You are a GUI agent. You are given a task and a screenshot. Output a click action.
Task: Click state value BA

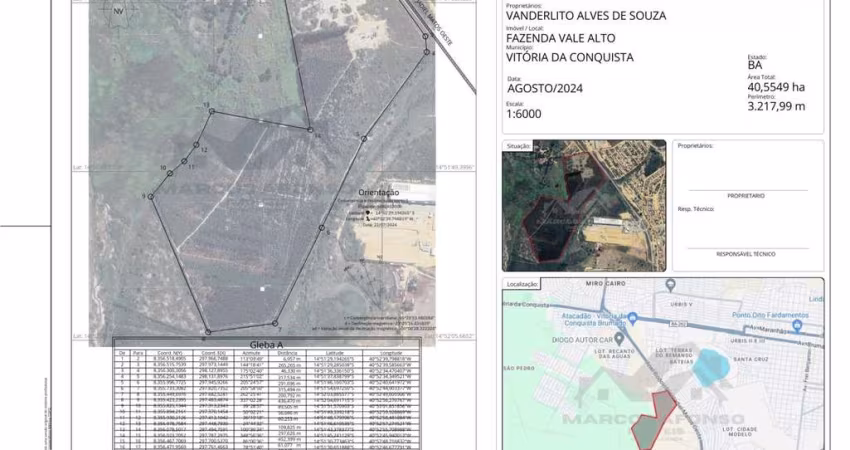click(755, 65)
